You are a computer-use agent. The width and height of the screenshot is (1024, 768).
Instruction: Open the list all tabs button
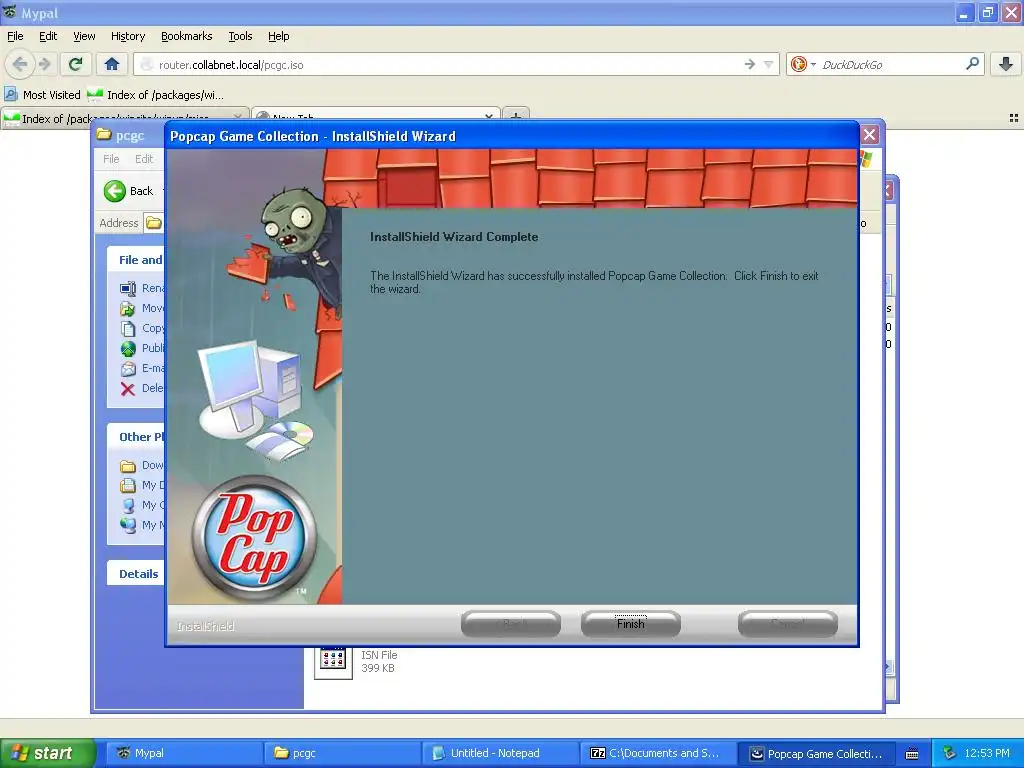click(x=1014, y=118)
